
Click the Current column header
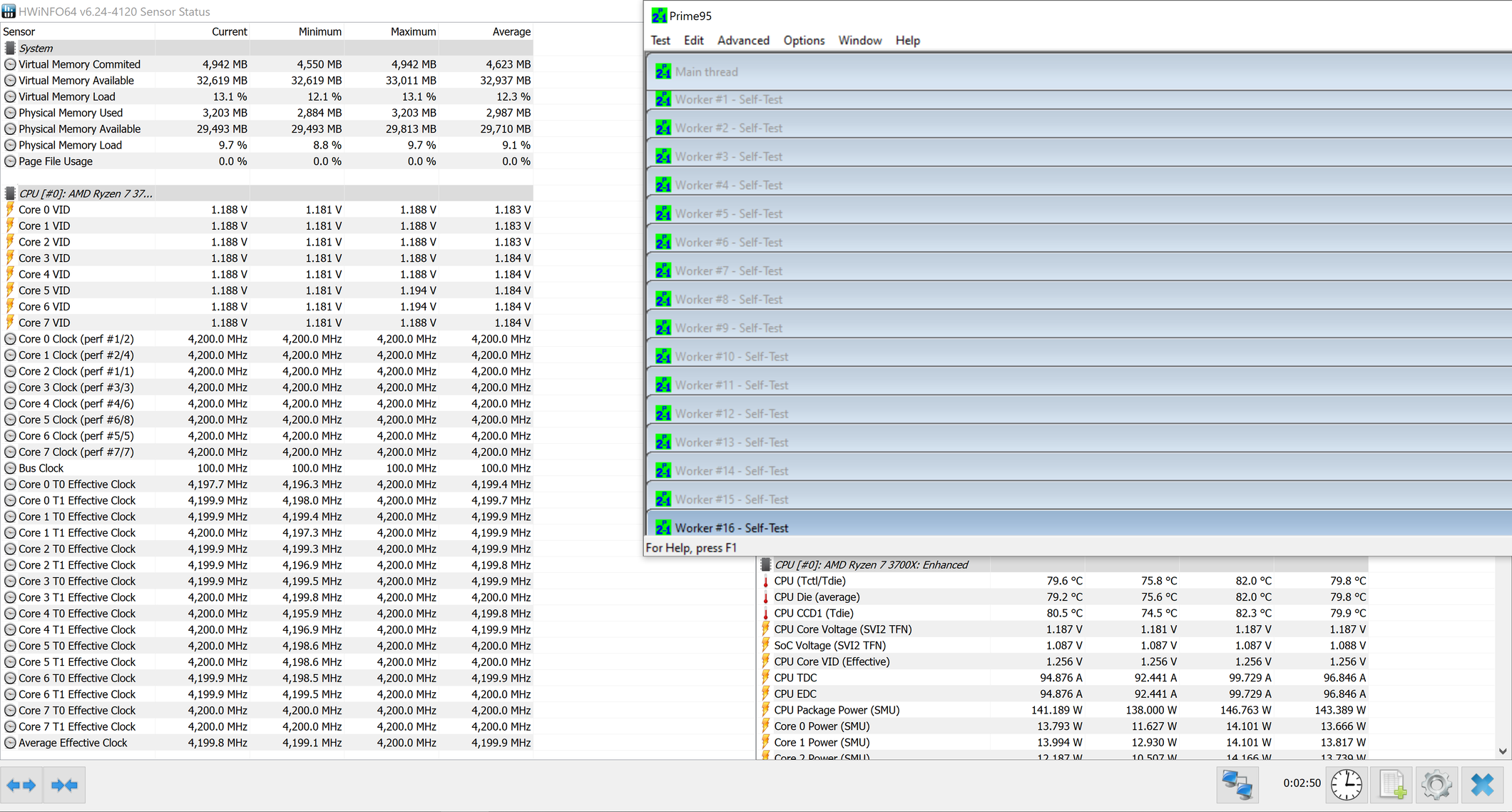(x=203, y=31)
